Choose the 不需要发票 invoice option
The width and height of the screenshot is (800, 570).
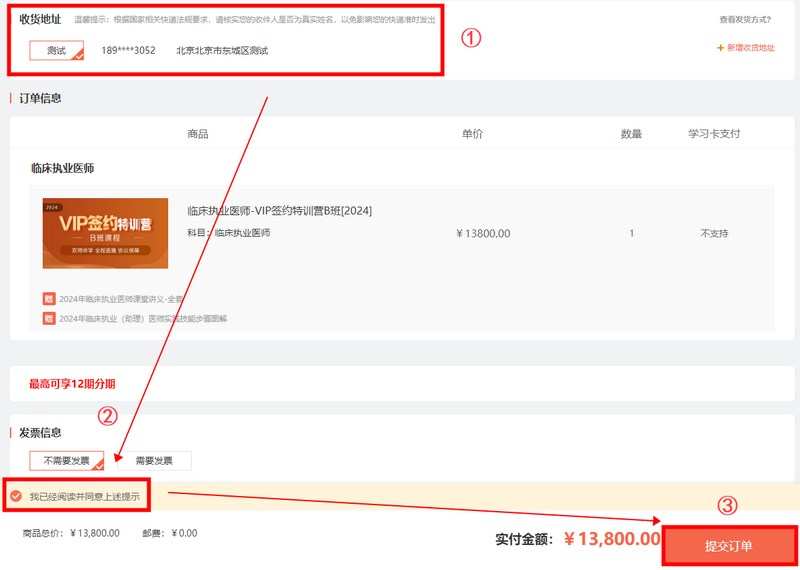pos(66,461)
